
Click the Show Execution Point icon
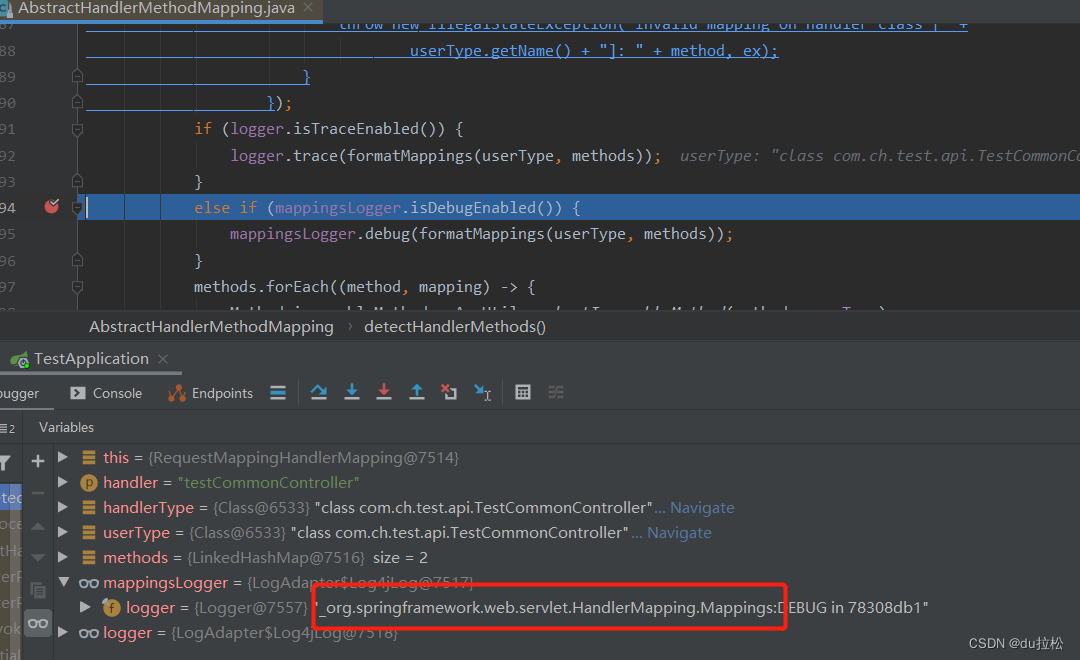point(277,392)
